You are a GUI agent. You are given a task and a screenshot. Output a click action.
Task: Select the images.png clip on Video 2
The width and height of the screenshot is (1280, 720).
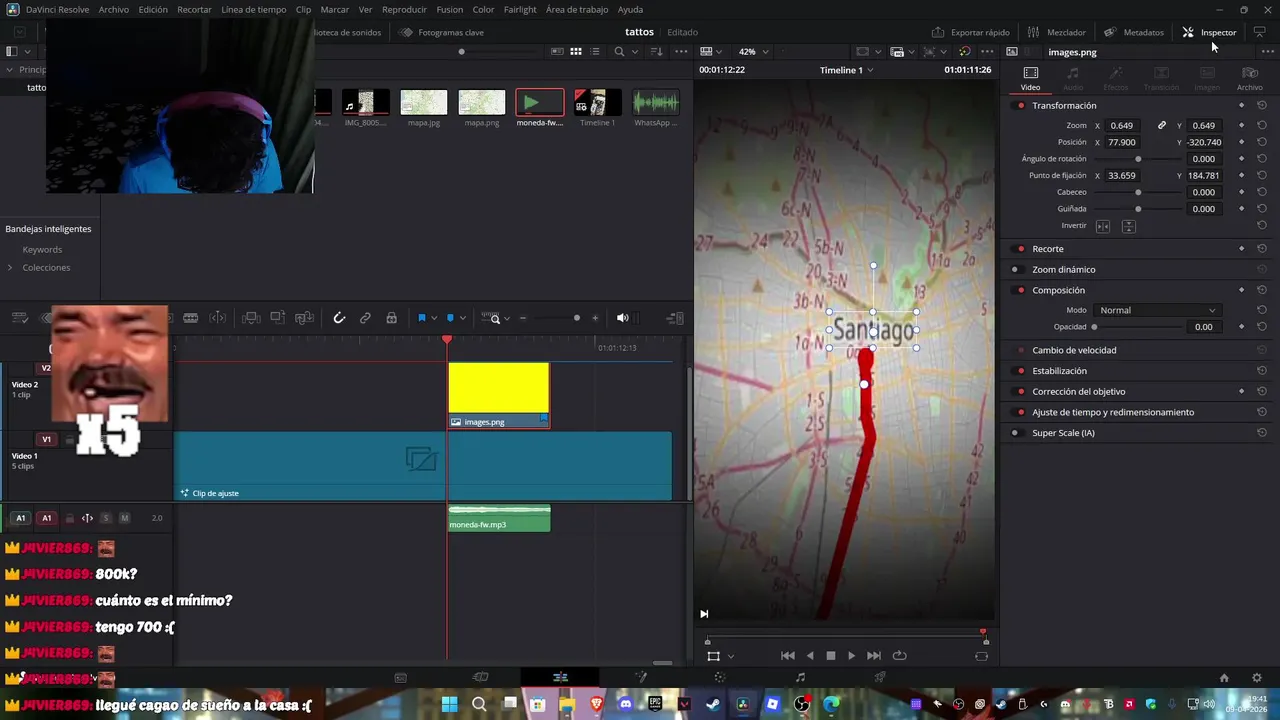tap(498, 395)
